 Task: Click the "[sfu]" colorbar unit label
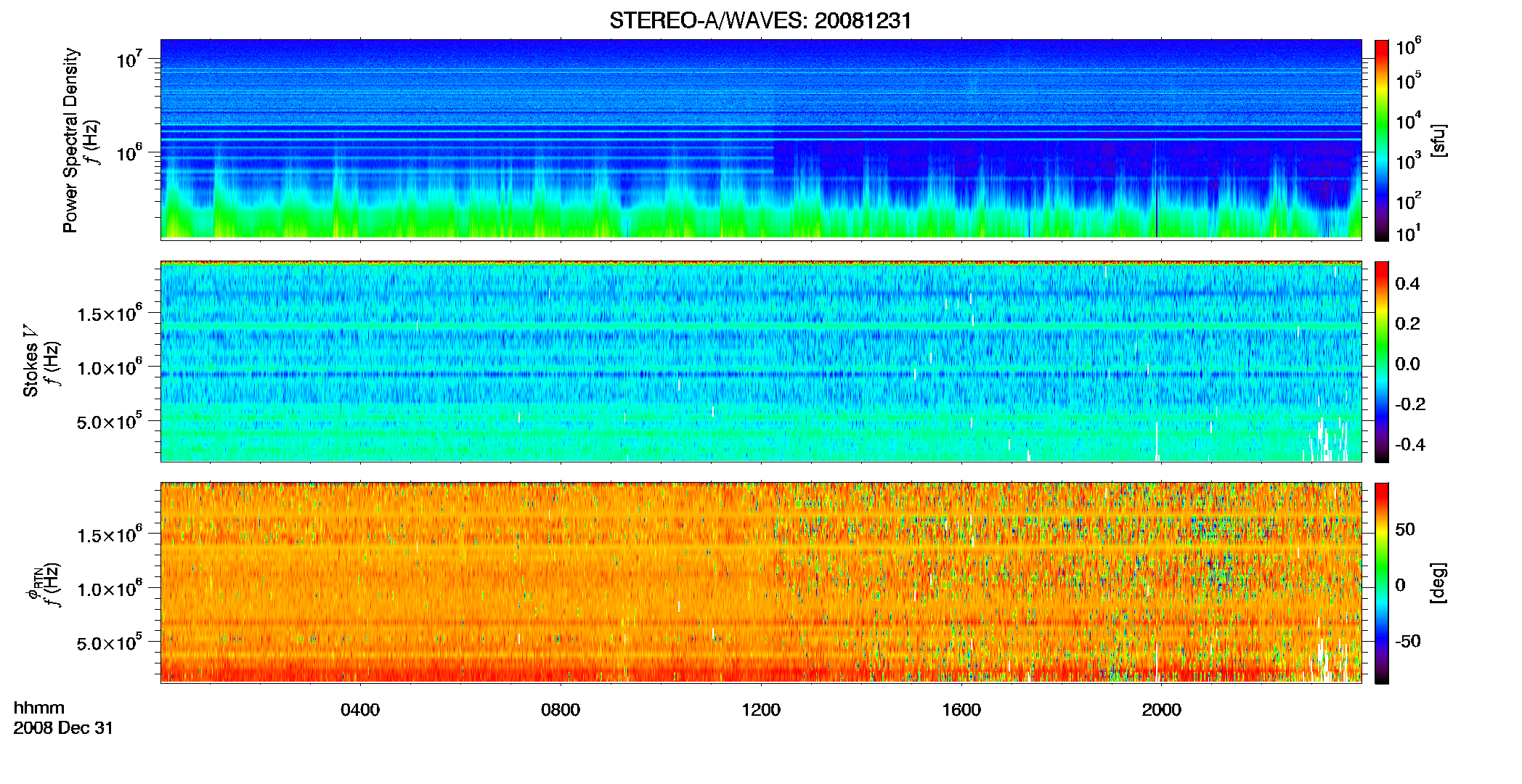1438,140
